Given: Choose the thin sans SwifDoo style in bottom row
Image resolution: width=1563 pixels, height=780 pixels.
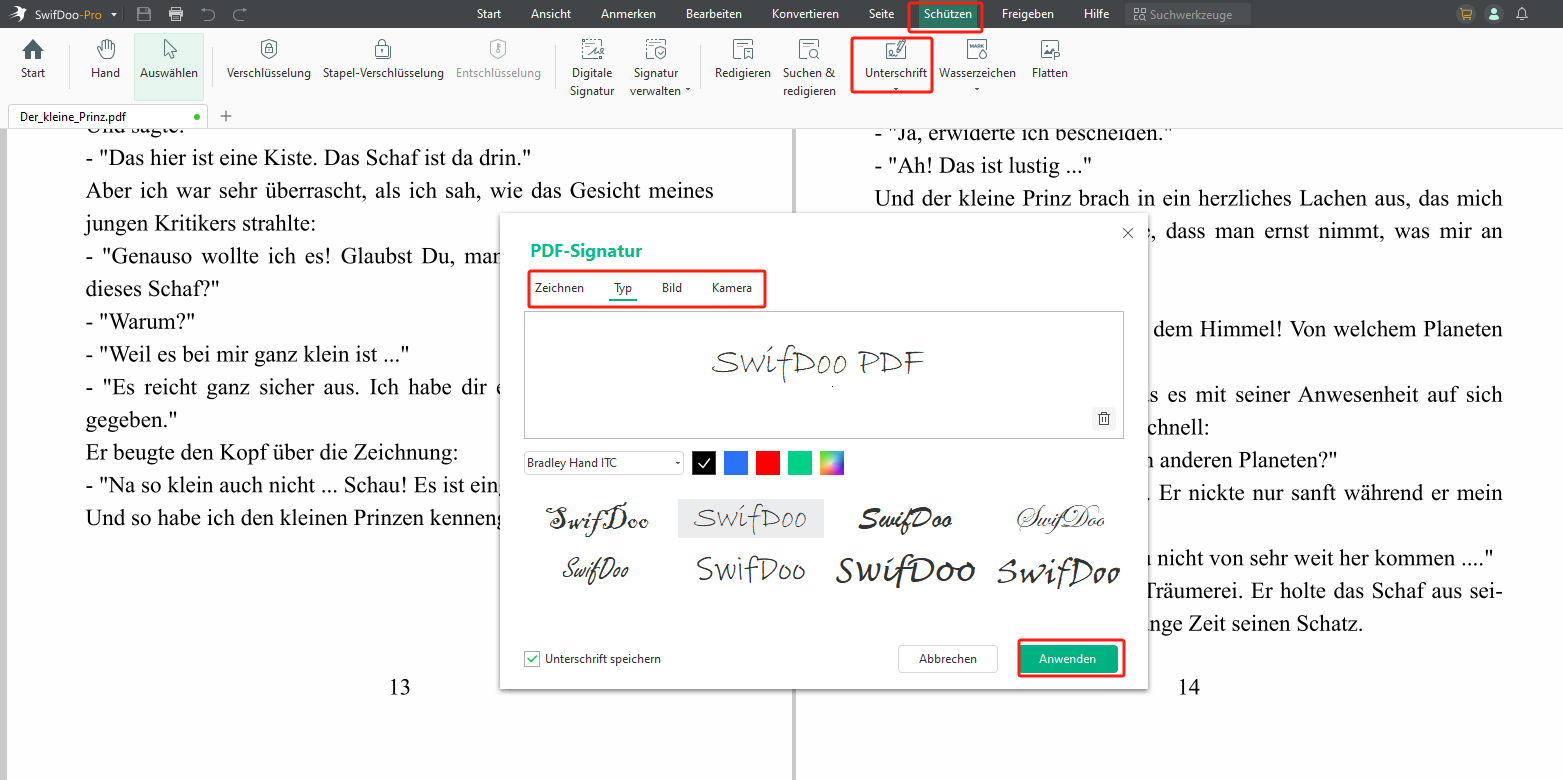Looking at the screenshot, I should point(751,570).
